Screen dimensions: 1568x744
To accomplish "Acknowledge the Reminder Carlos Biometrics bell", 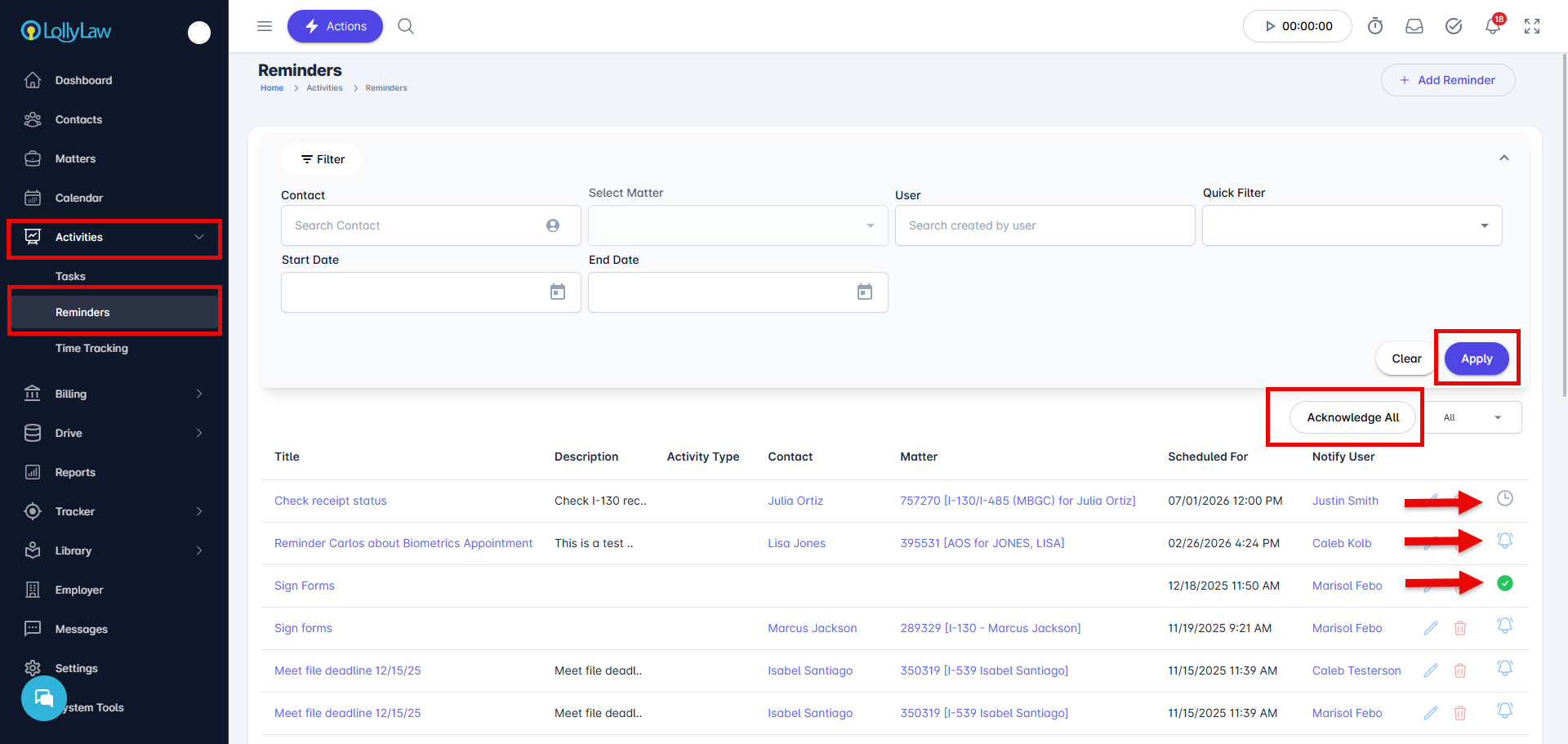I will [x=1505, y=541].
